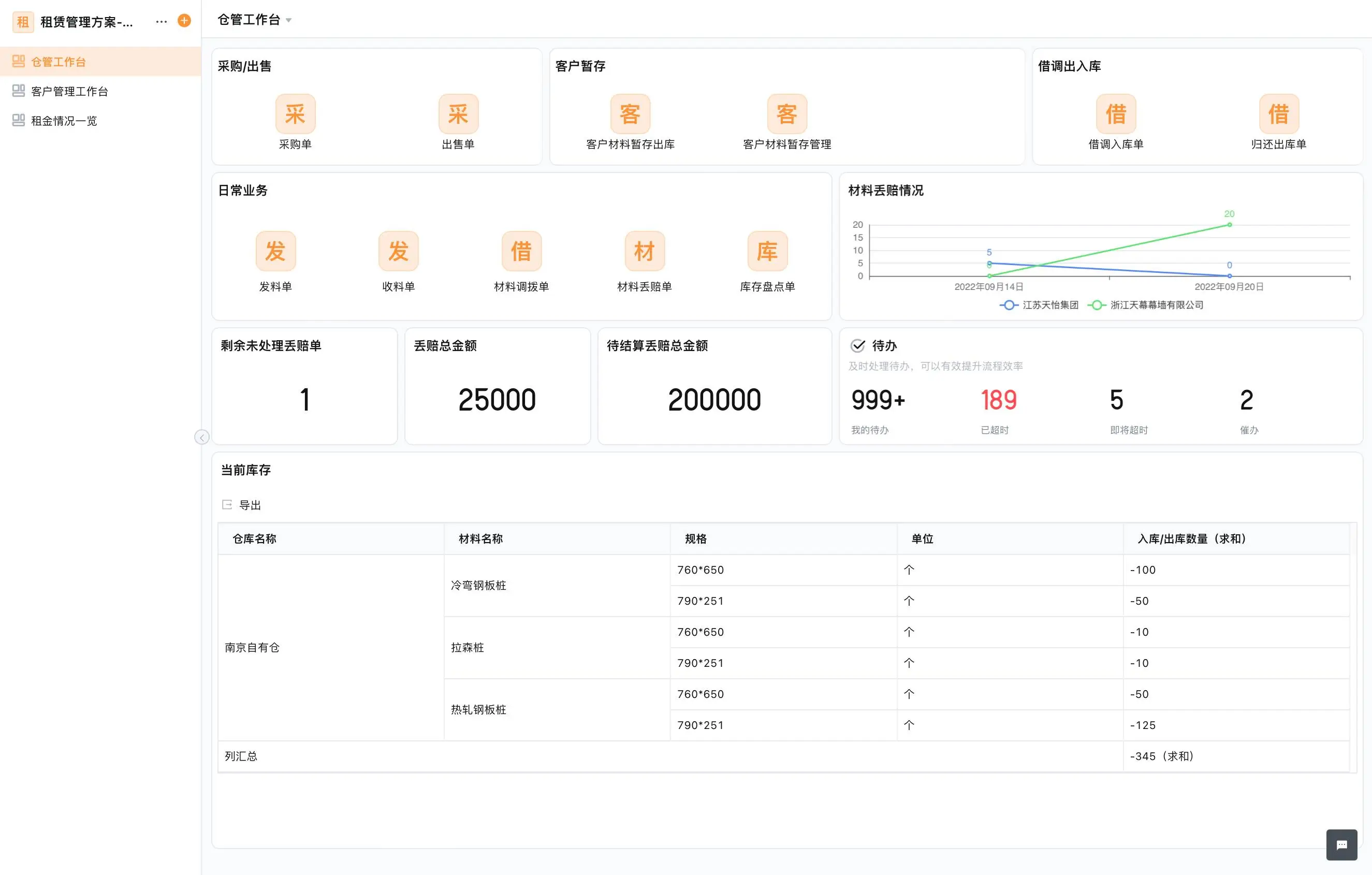Open the 采购单 purchase order icon

[295, 114]
